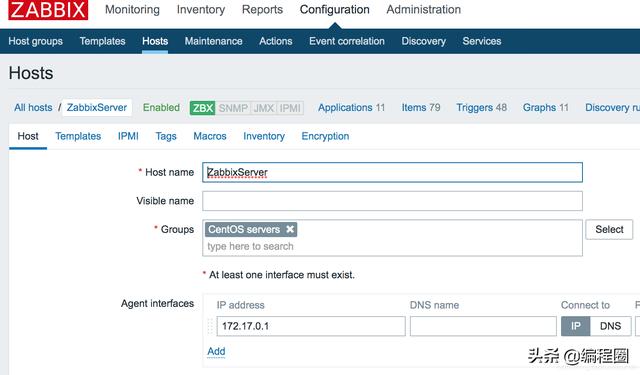Screen dimensions: 640x375
Task: Click the Enabled status link
Action: [161, 108]
